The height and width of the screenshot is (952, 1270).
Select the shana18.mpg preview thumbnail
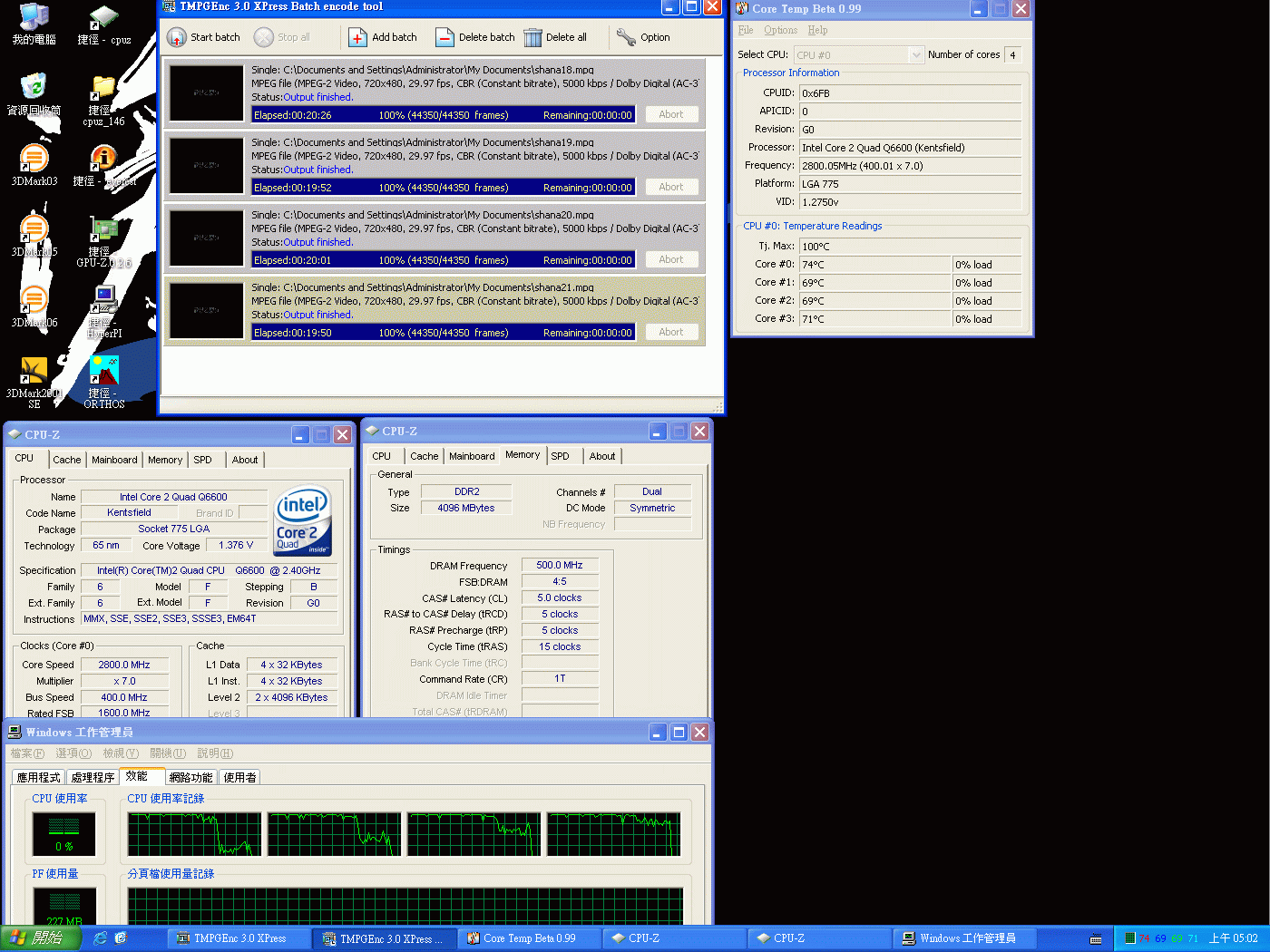207,92
